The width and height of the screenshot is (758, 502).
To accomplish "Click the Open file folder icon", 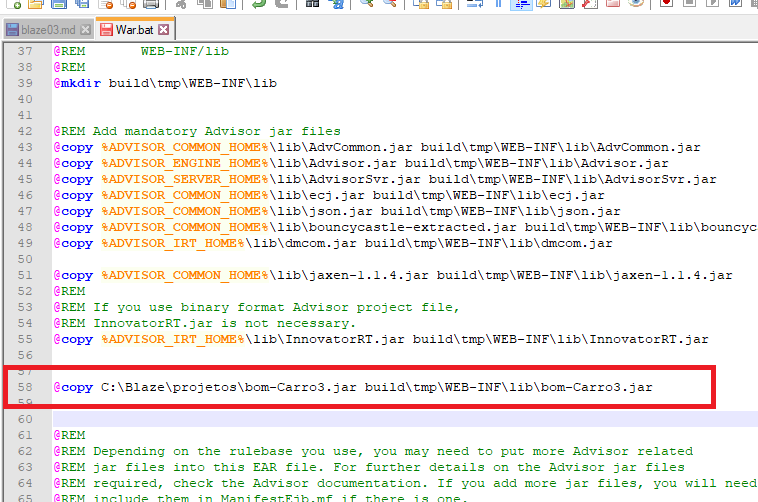I will tap(36, 4).
